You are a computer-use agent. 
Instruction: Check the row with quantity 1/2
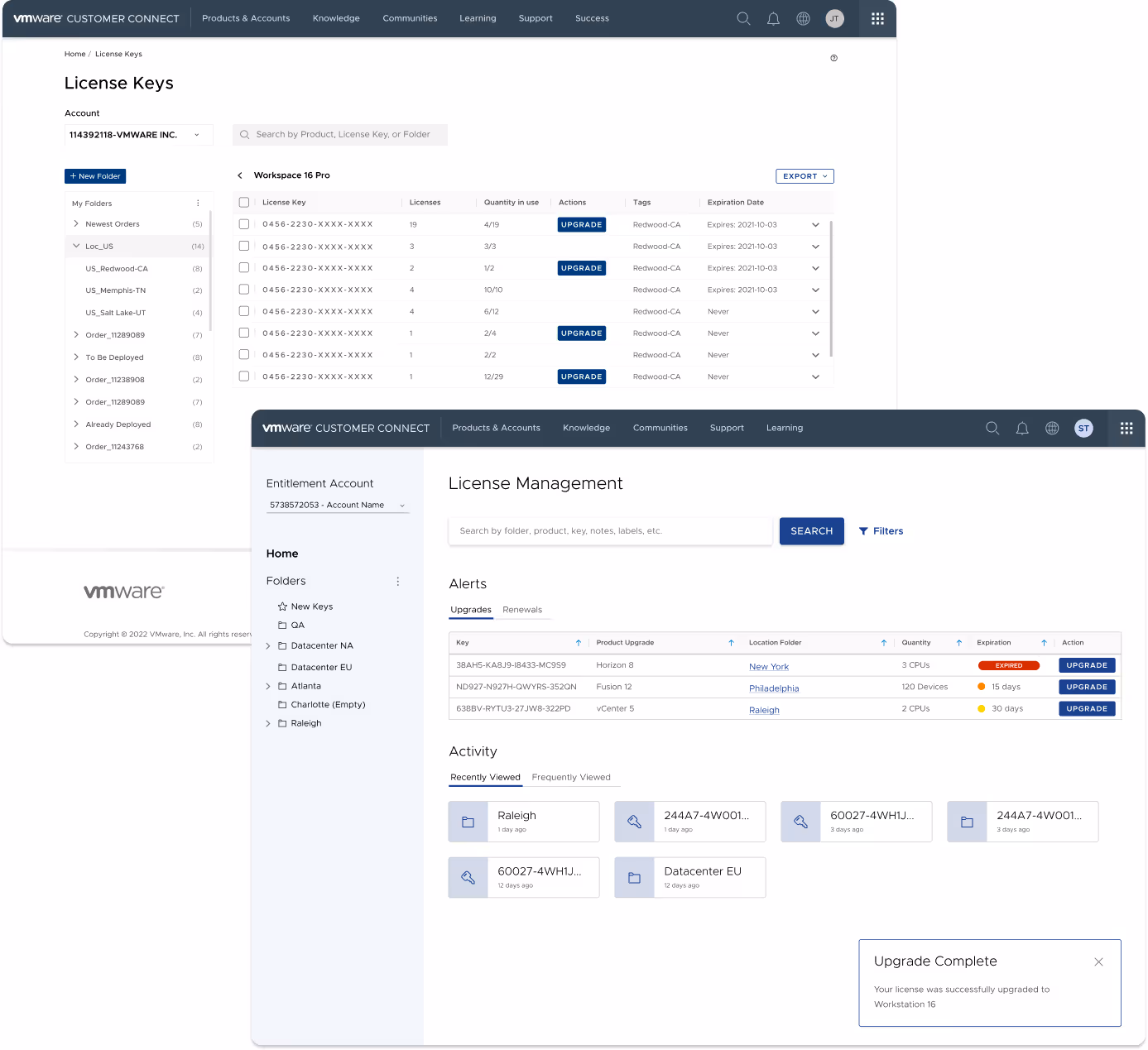pos(244,267)
